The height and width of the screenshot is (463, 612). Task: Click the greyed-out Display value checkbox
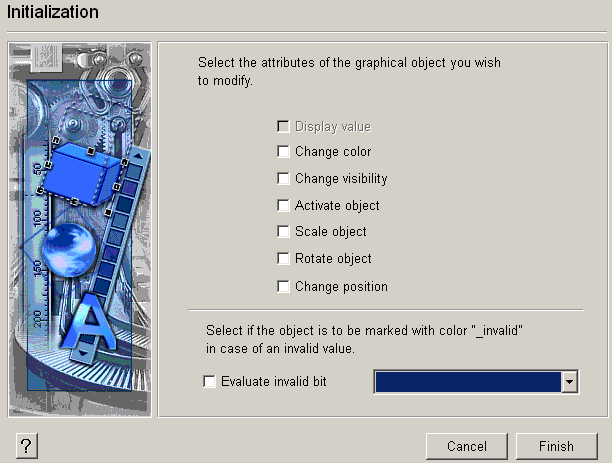point(284,127)
